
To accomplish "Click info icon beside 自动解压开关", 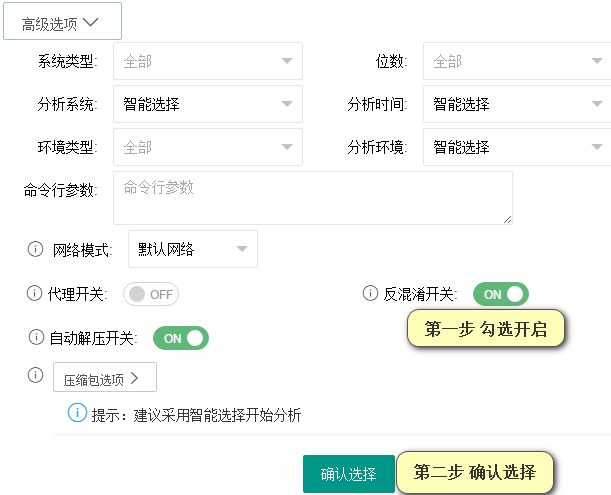I will 36,337.
